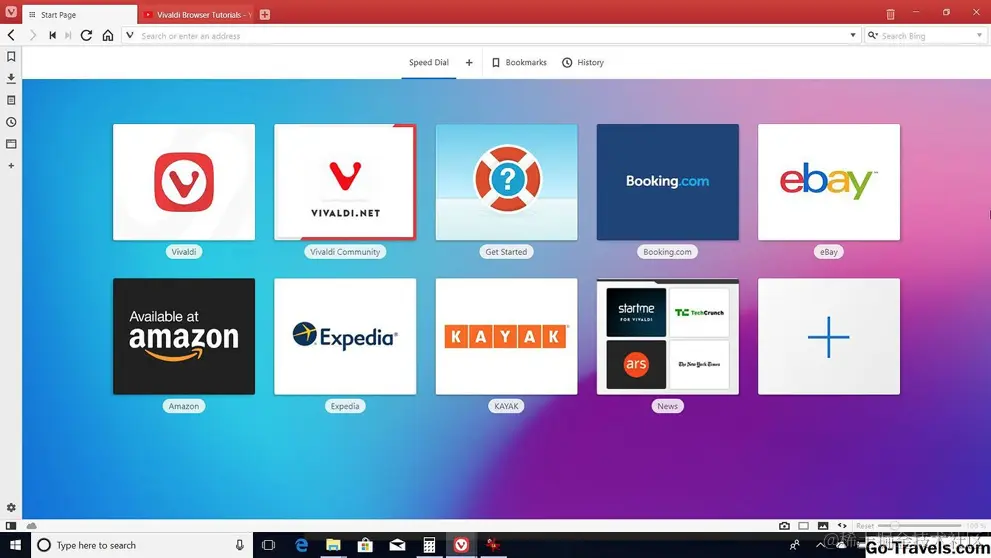Open the Notes panel in sidebar
Image resolution: width=991 pixels, height=558 pixels.
pos(11,100)
